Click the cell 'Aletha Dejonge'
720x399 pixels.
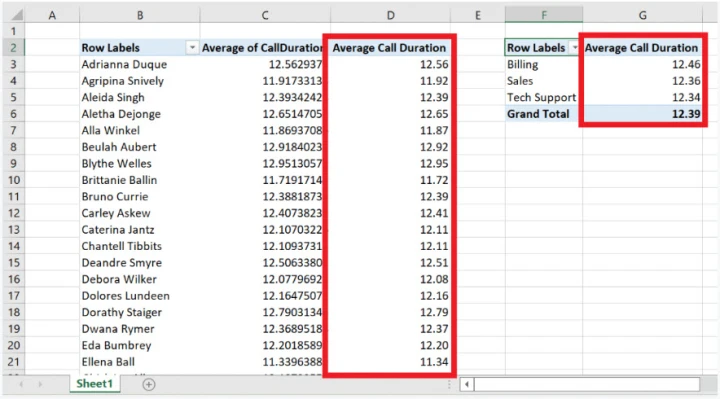140,114
